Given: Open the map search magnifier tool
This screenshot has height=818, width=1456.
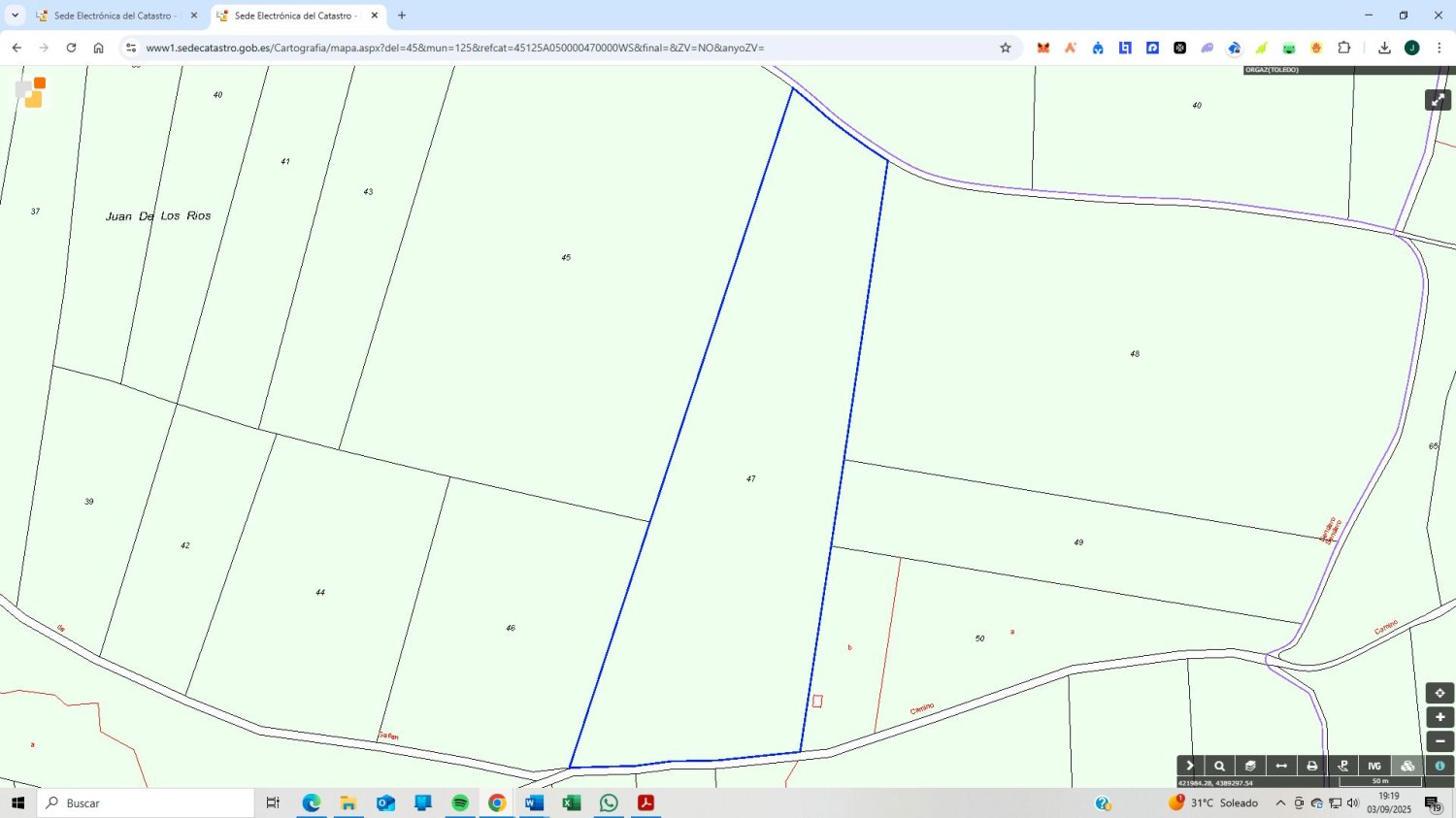Looking at the screenshot, I should point(1220,766).
